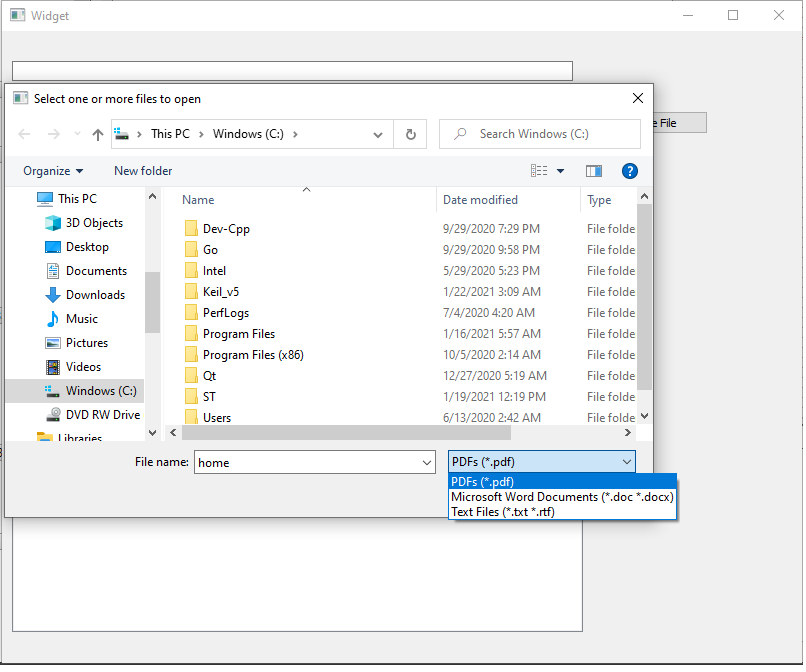Open the File name combo box arrow

(425, 462)
